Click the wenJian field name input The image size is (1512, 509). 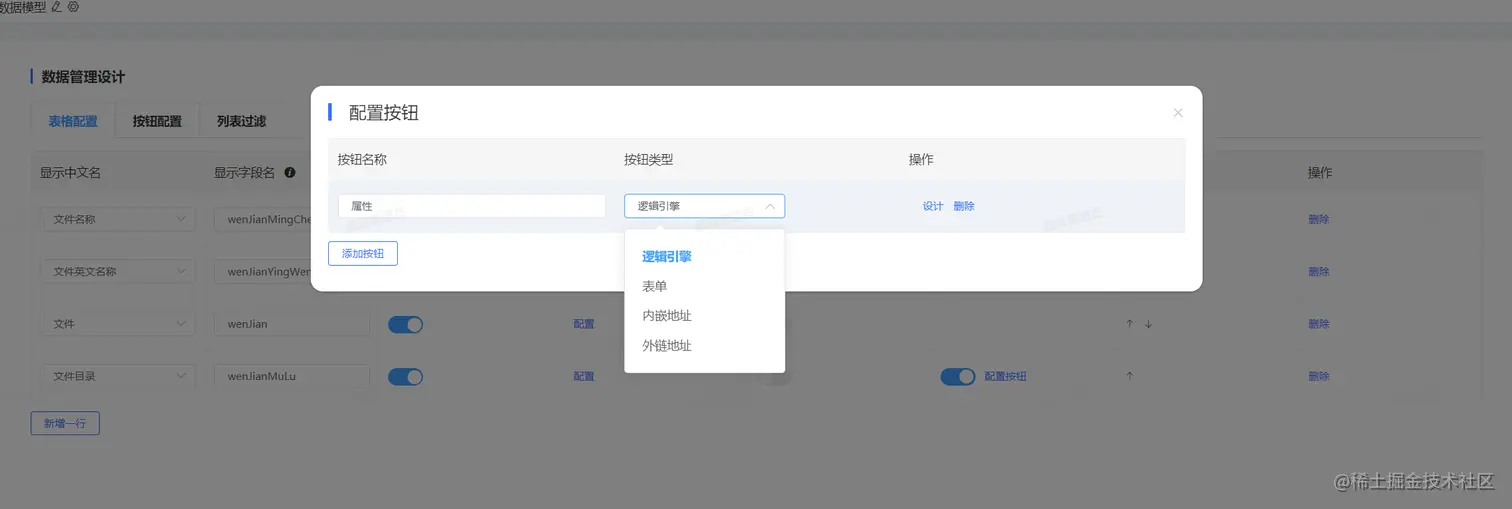pyautogui.click(x=292, y=324)
